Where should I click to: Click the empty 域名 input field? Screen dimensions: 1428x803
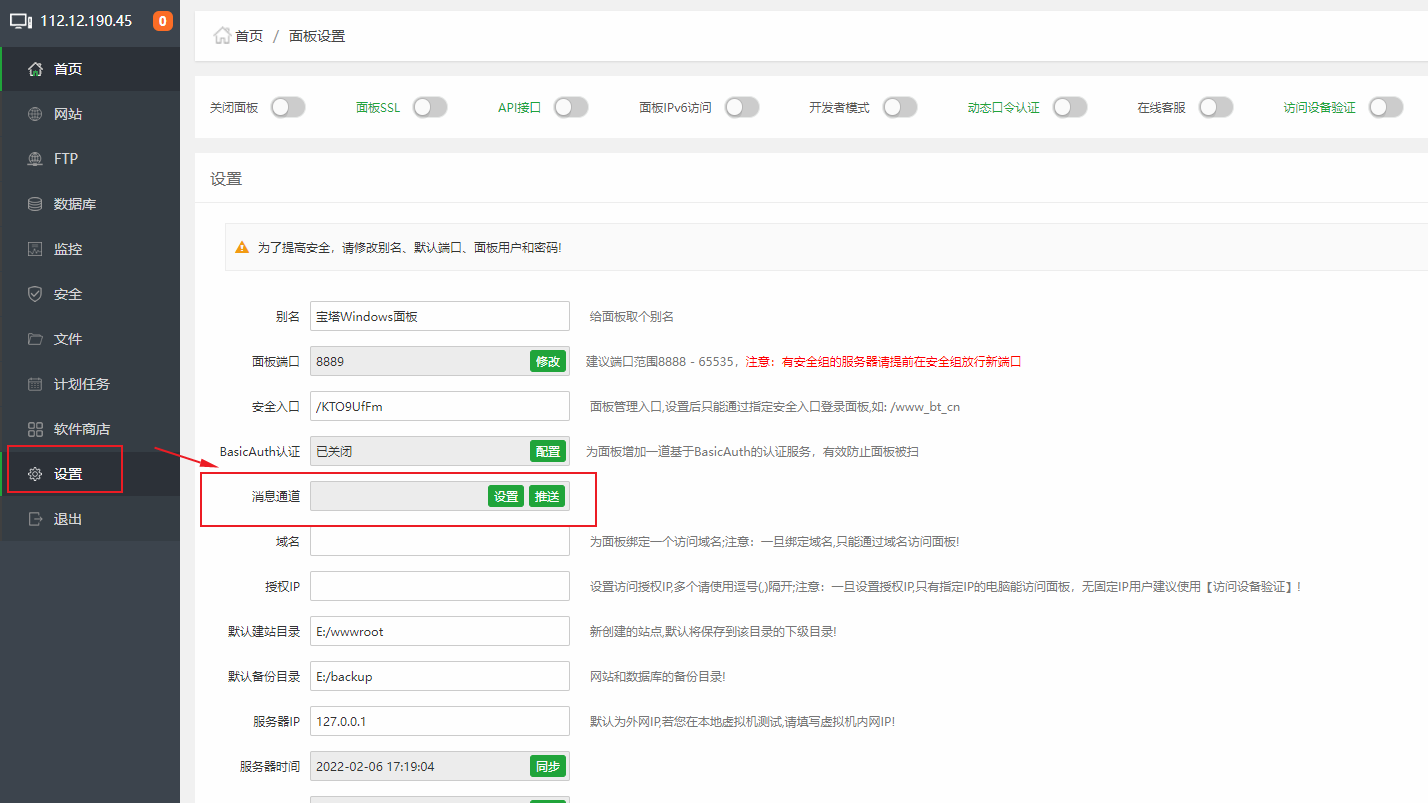point(440,541)
